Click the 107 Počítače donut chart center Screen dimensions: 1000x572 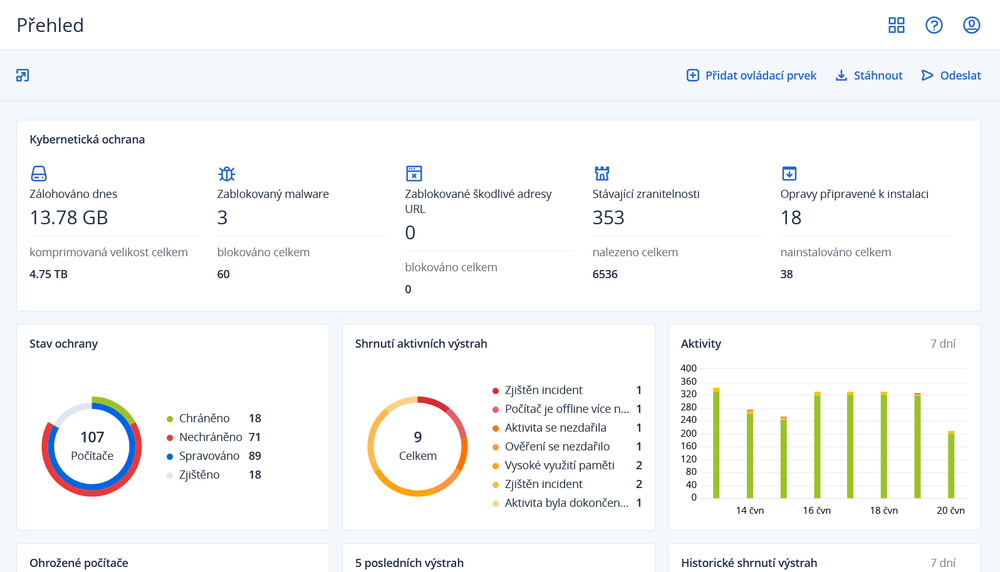coord(92,446)
